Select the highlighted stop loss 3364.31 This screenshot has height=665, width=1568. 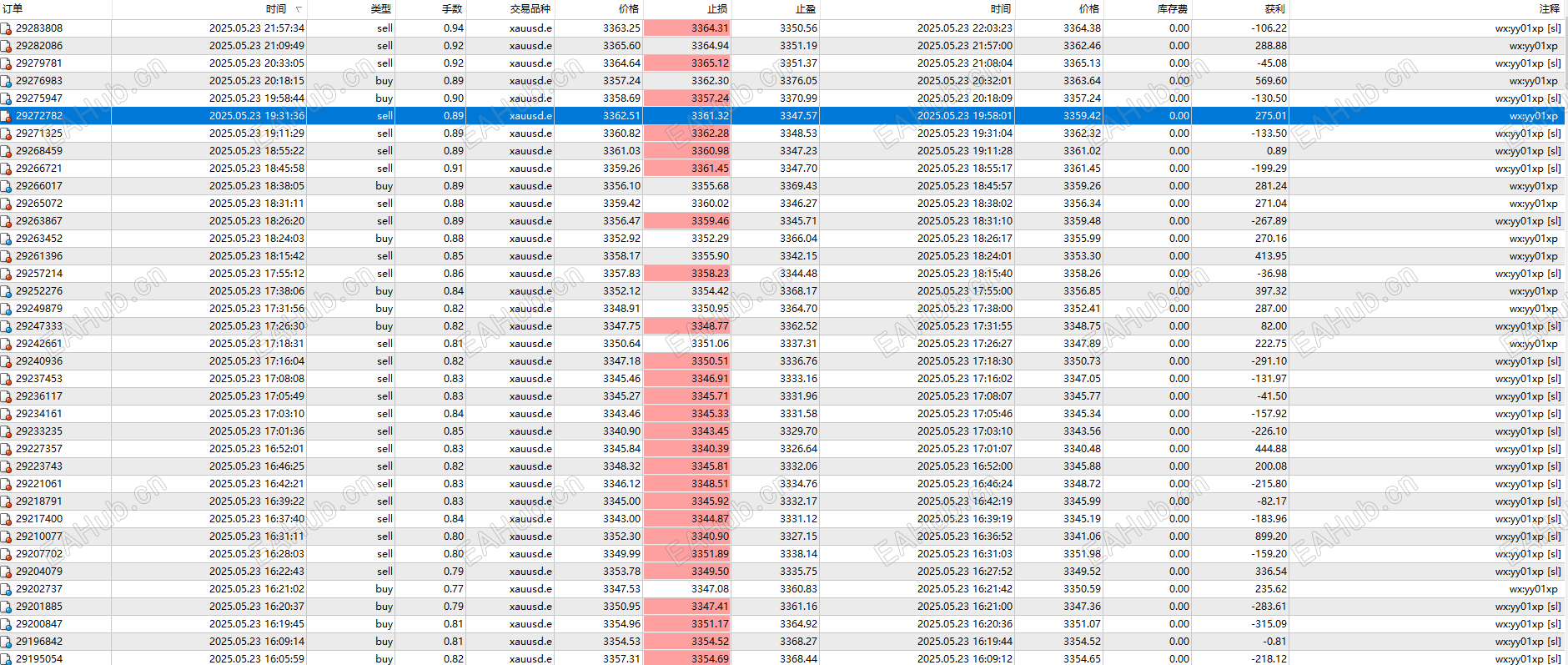(x=687, y=28)
